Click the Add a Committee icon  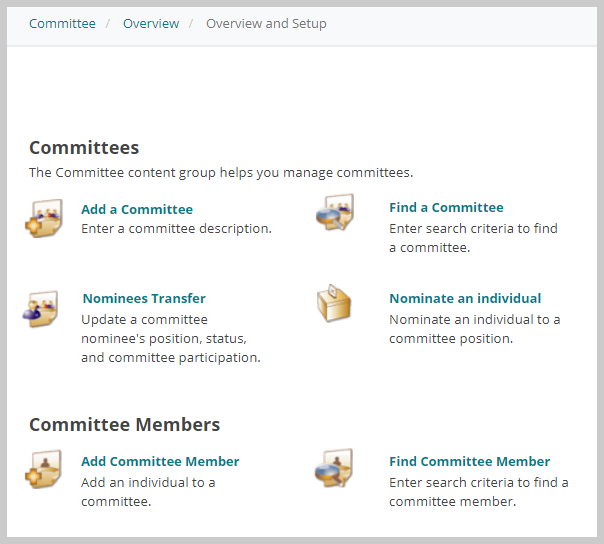[44, 218]
